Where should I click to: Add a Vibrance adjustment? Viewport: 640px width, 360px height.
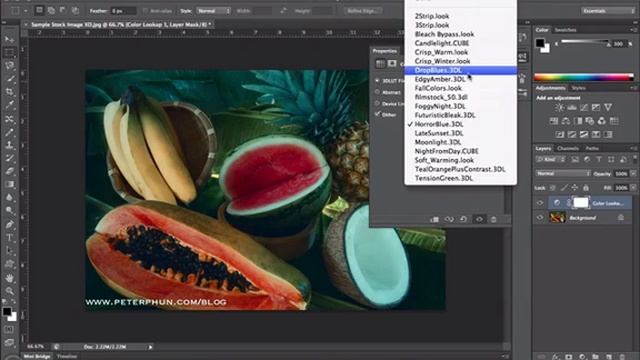[608, 107]
